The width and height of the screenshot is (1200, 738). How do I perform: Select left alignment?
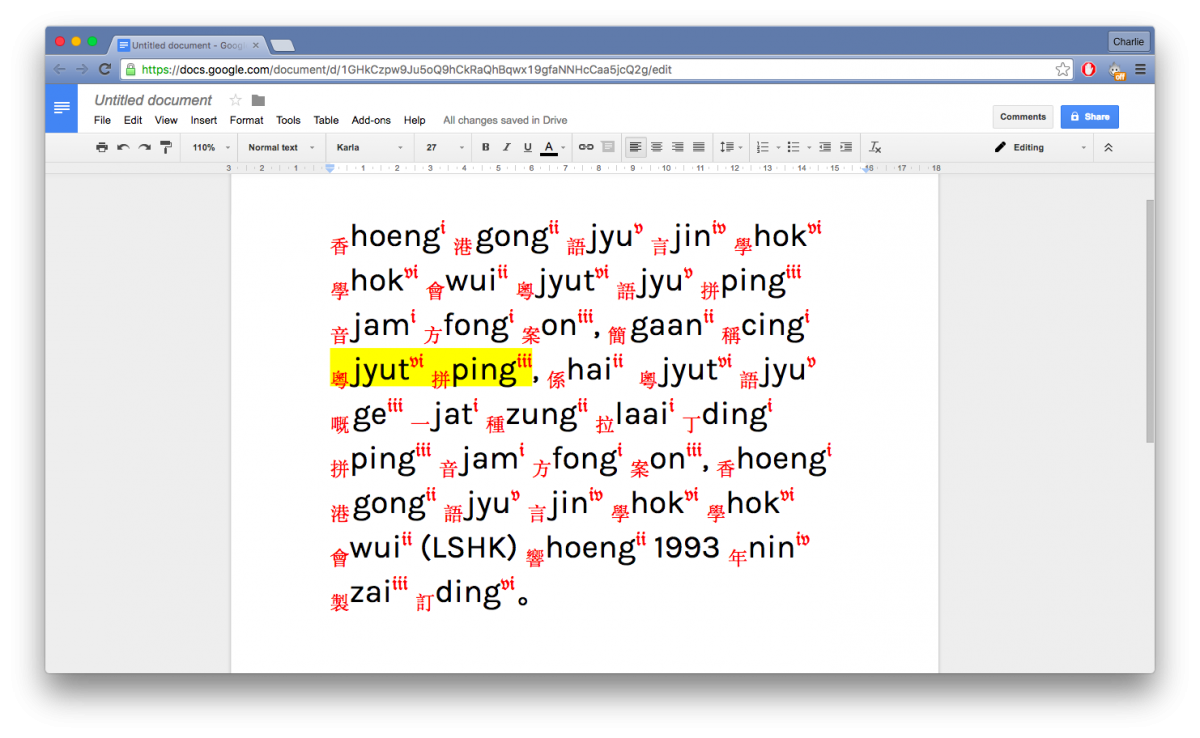pos(635,147)
